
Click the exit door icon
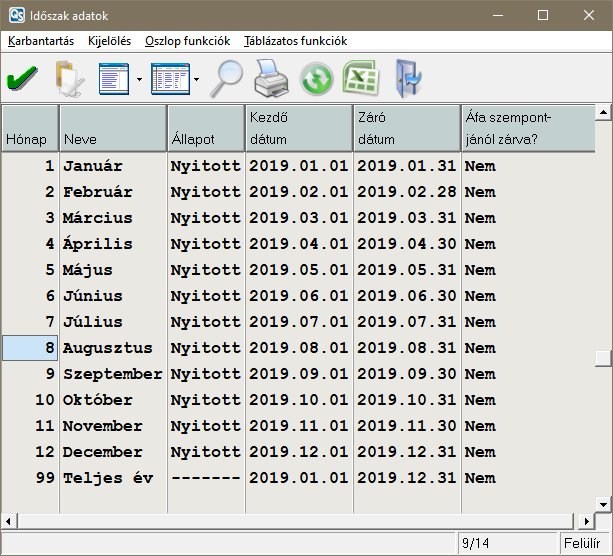tap(408, 77)
